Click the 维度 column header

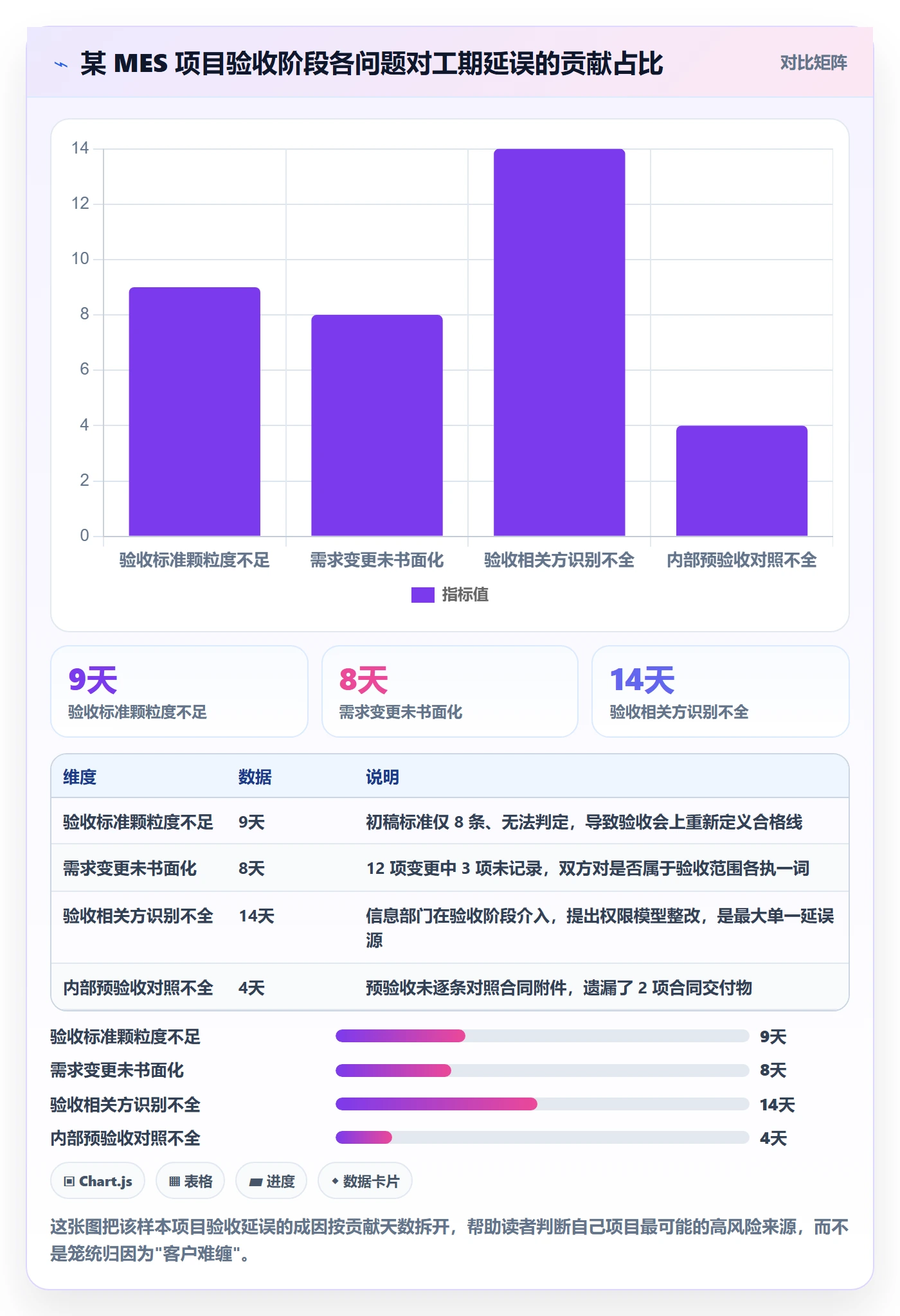pos(80,777)
